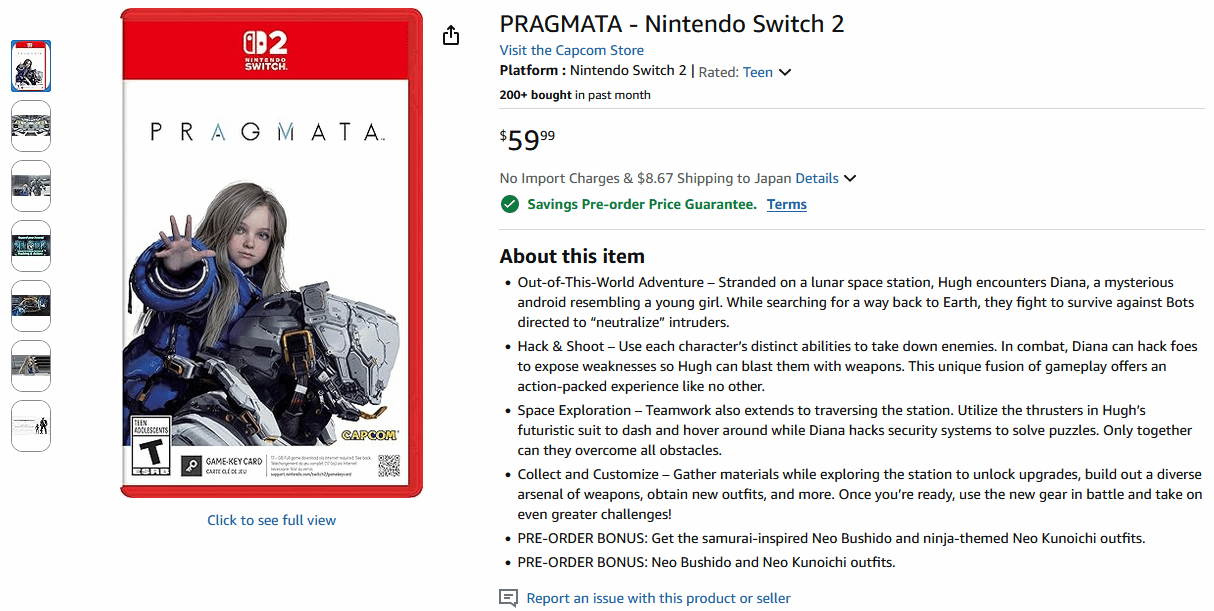Image resolution: width=1214 pixels, height=611 pixels.
Task: Expand chevron next to shipping Details
Action: [x=850, y=178]
